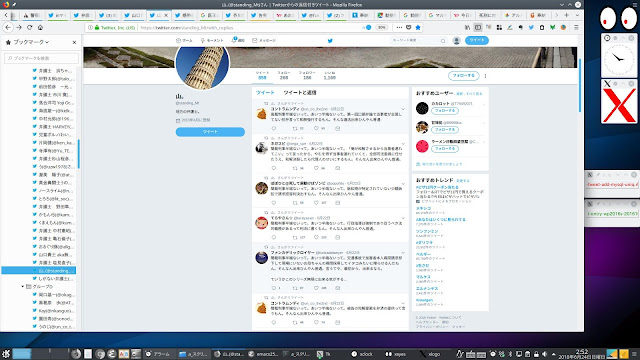640x360 pixels.
Task: Open Twitter モーメント navigation item
Action: tap(212, 40)
